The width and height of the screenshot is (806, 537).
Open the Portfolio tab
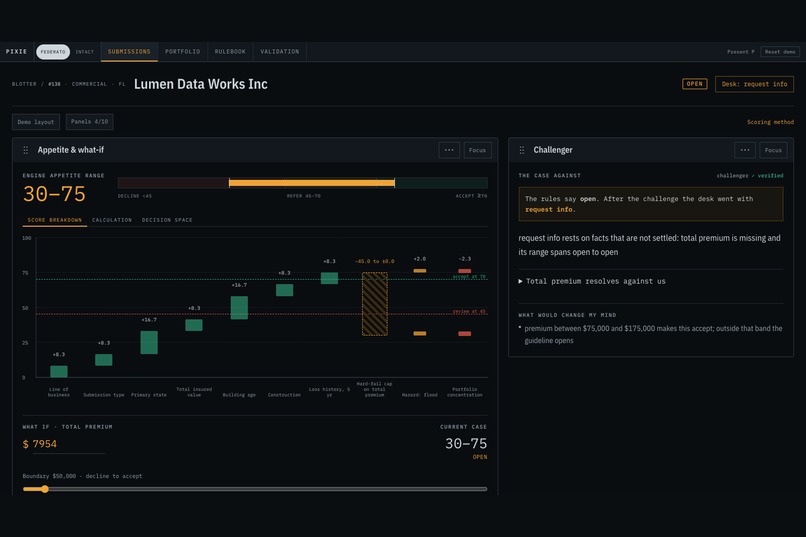[182, 52]
